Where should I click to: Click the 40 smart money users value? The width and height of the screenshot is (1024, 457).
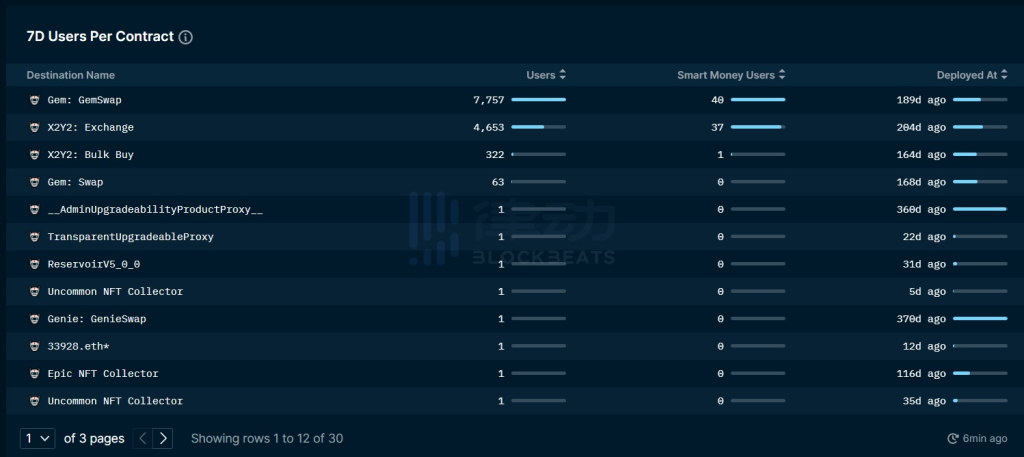[718, 100]
